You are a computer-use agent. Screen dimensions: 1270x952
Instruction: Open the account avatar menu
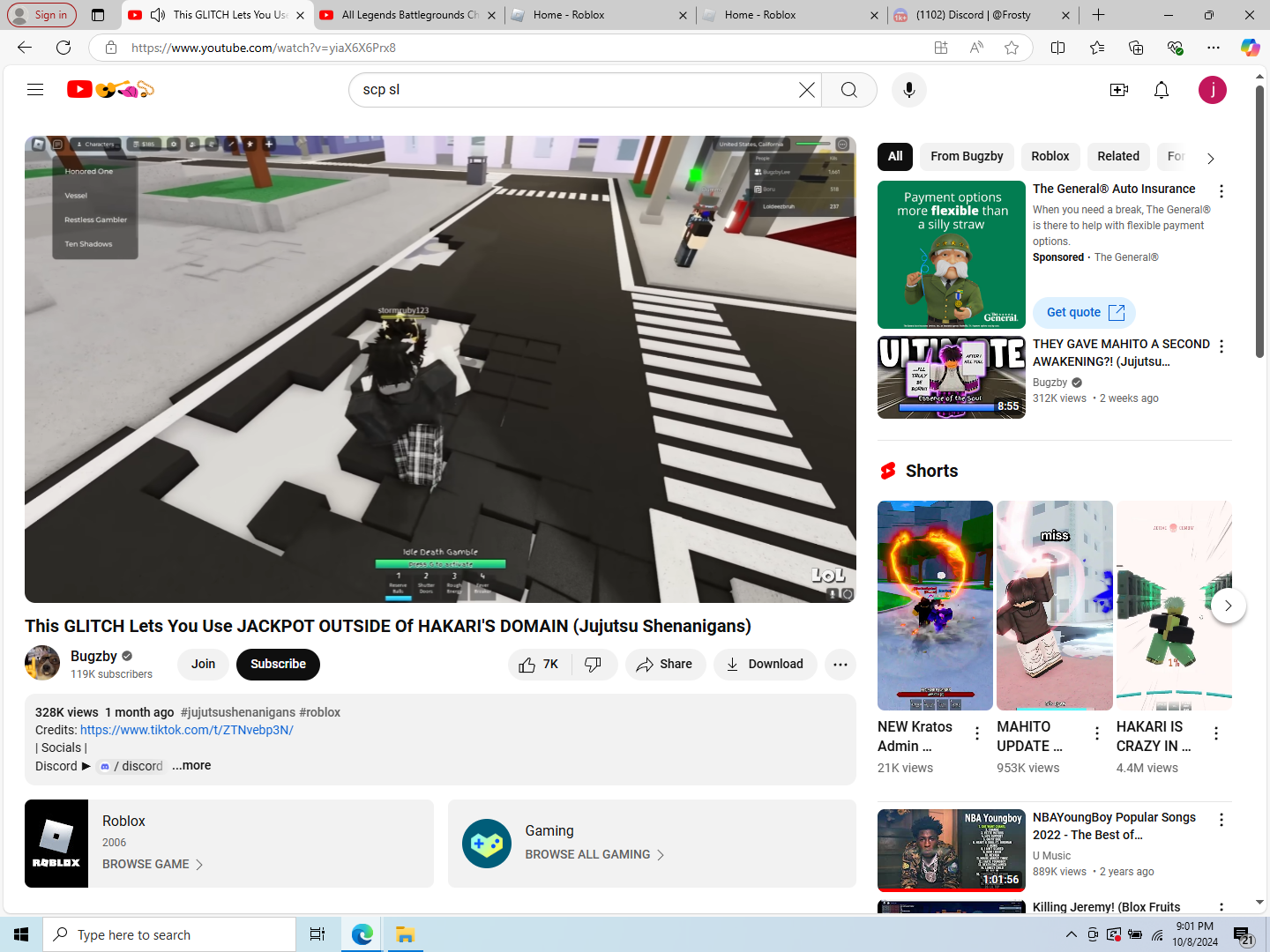click(x=1213, y=90)
